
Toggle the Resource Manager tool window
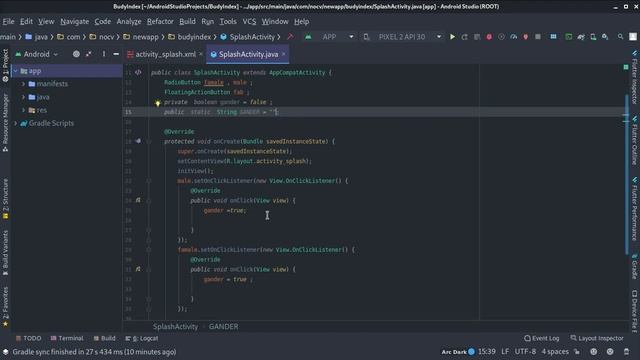(x=5, y=123)
